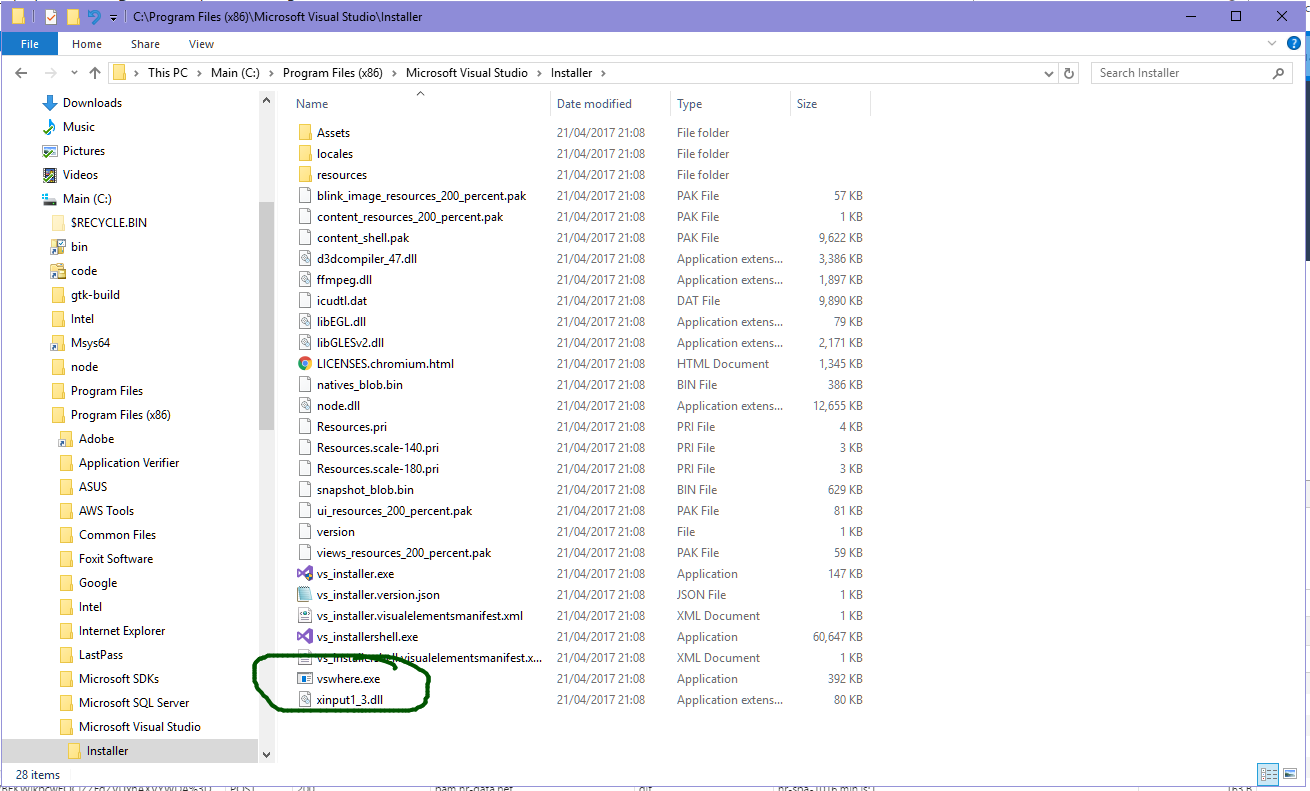1310x791 pixels.
Task: Select the ffmpeg.dll file icon
Action: [305, 280]
